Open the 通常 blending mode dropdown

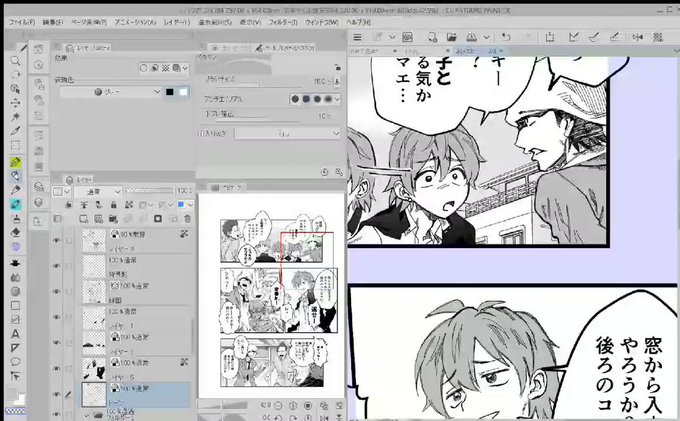(98, 191)
